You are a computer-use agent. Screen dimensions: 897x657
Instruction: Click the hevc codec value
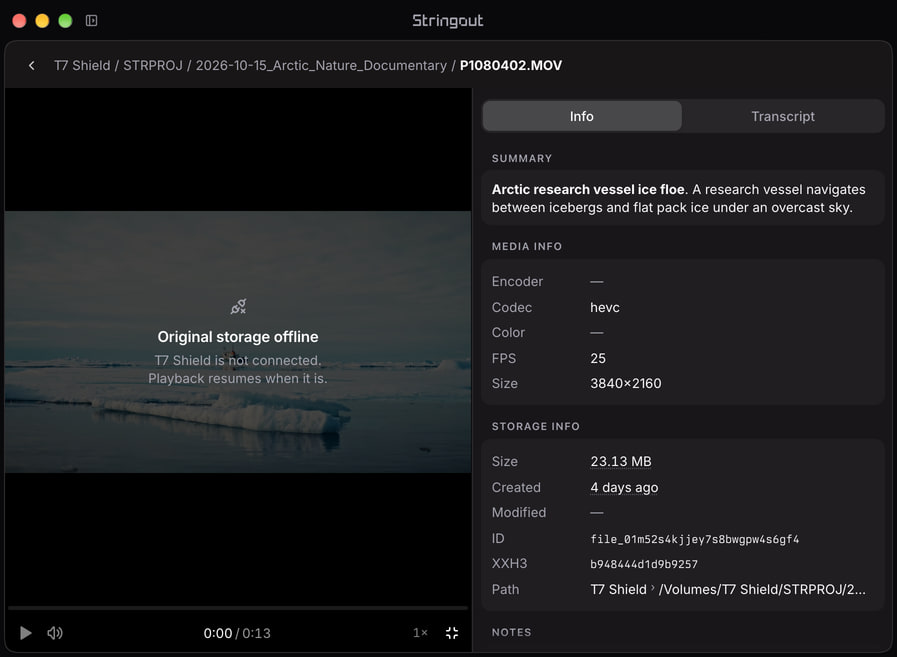[x=605, y=307]
